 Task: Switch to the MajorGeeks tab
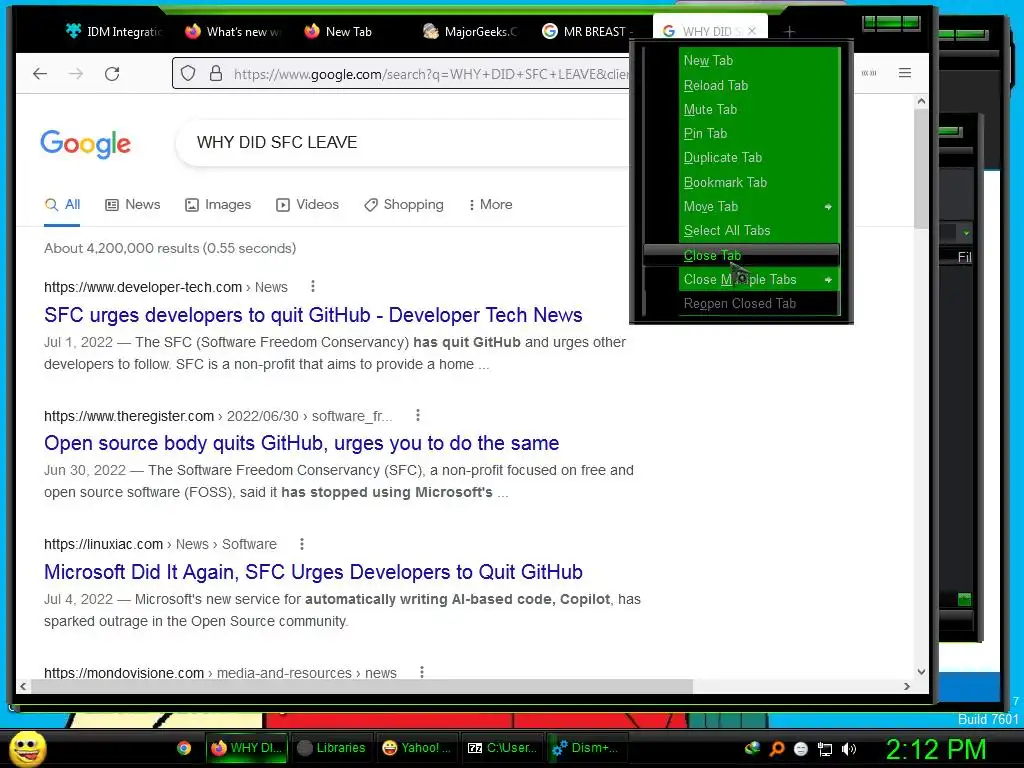click(470, 31)
